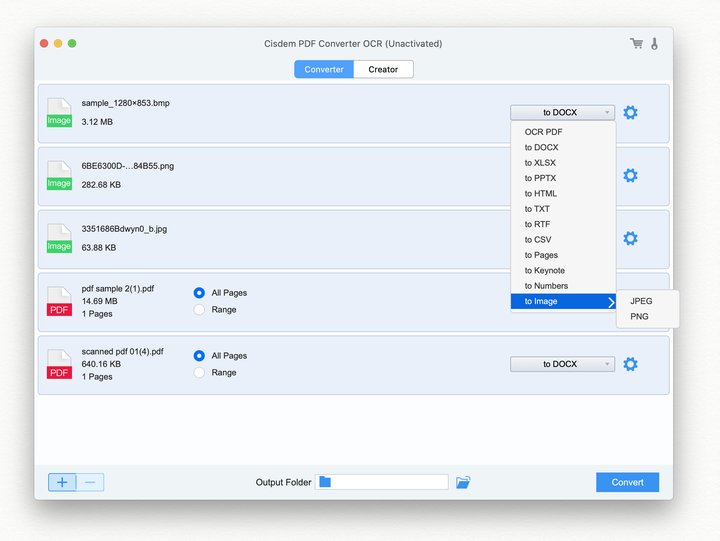The image size is (720, 541).
Task: Pick JPEG in the image submenu
Action: 641,301
